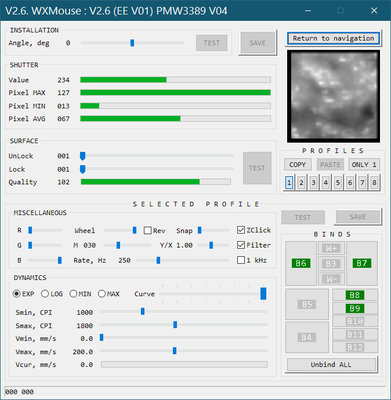This screenshot has width=391, height=400.
Task: Click the Curve slider thumb
Action: point(263,294)
